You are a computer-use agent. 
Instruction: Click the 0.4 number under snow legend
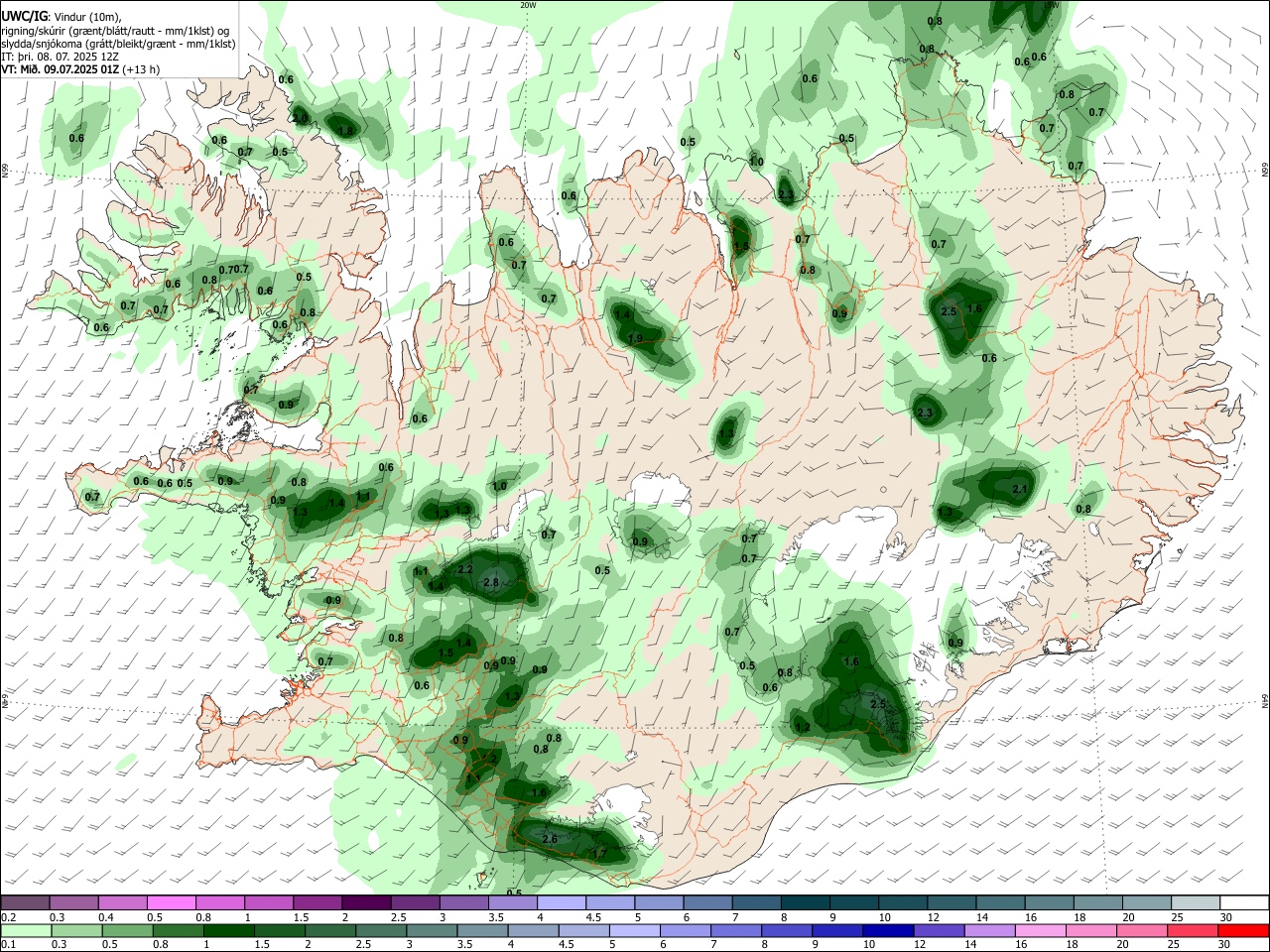pyautogui.click(x=106, y=917)
